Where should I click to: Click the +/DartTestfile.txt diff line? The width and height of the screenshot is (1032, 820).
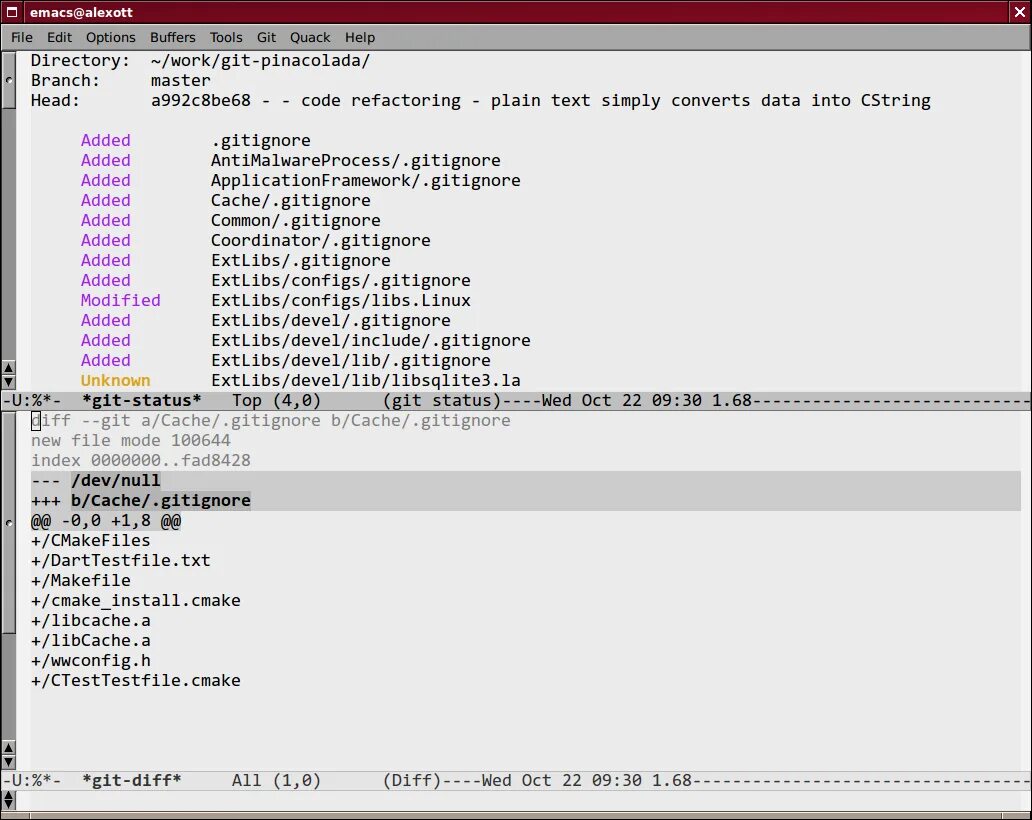coord(120,561)
